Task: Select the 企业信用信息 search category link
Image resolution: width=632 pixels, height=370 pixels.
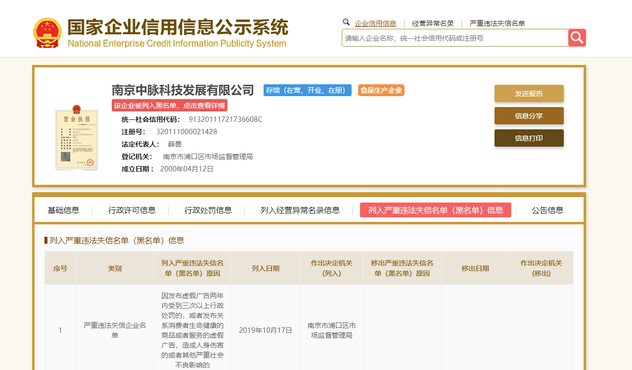Action: pos(375,23)
